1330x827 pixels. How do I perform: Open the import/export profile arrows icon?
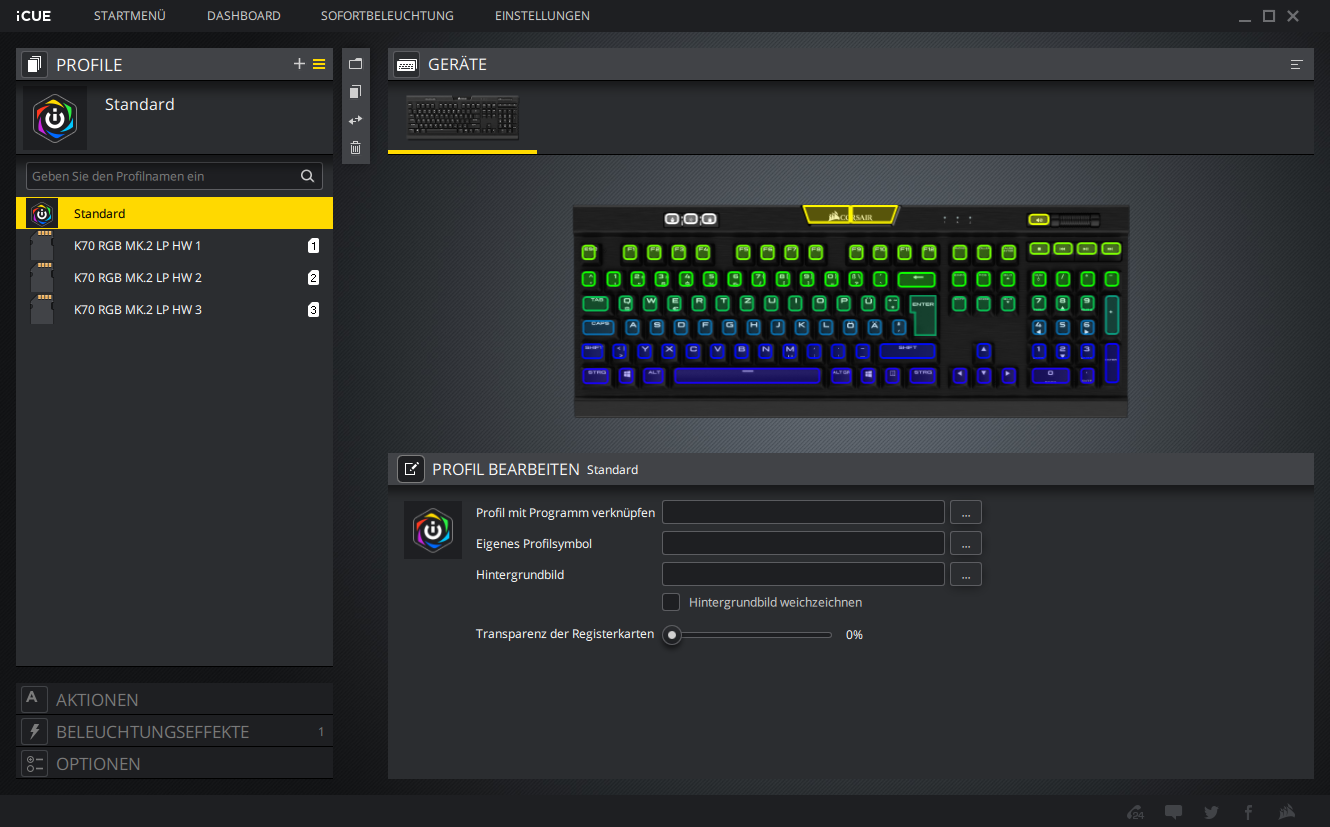coord(355,120)
